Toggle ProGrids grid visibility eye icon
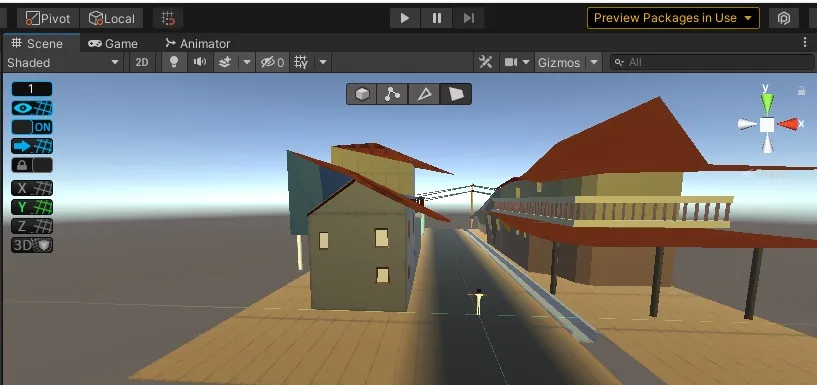The width and height of the screenshot is (817, 385). click(x=32, y=108)
